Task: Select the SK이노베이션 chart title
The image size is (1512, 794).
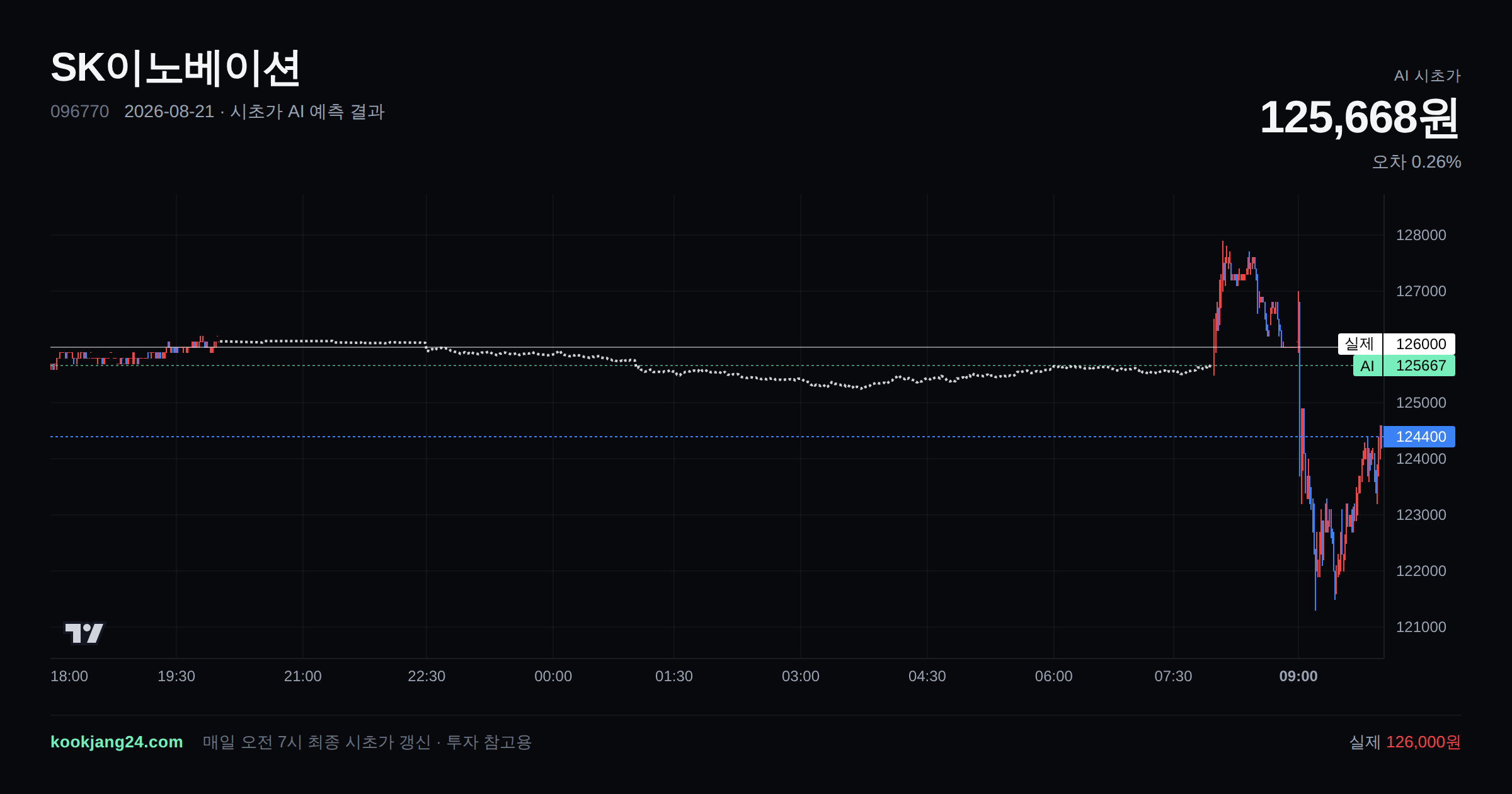Action: tap(175, 68)
